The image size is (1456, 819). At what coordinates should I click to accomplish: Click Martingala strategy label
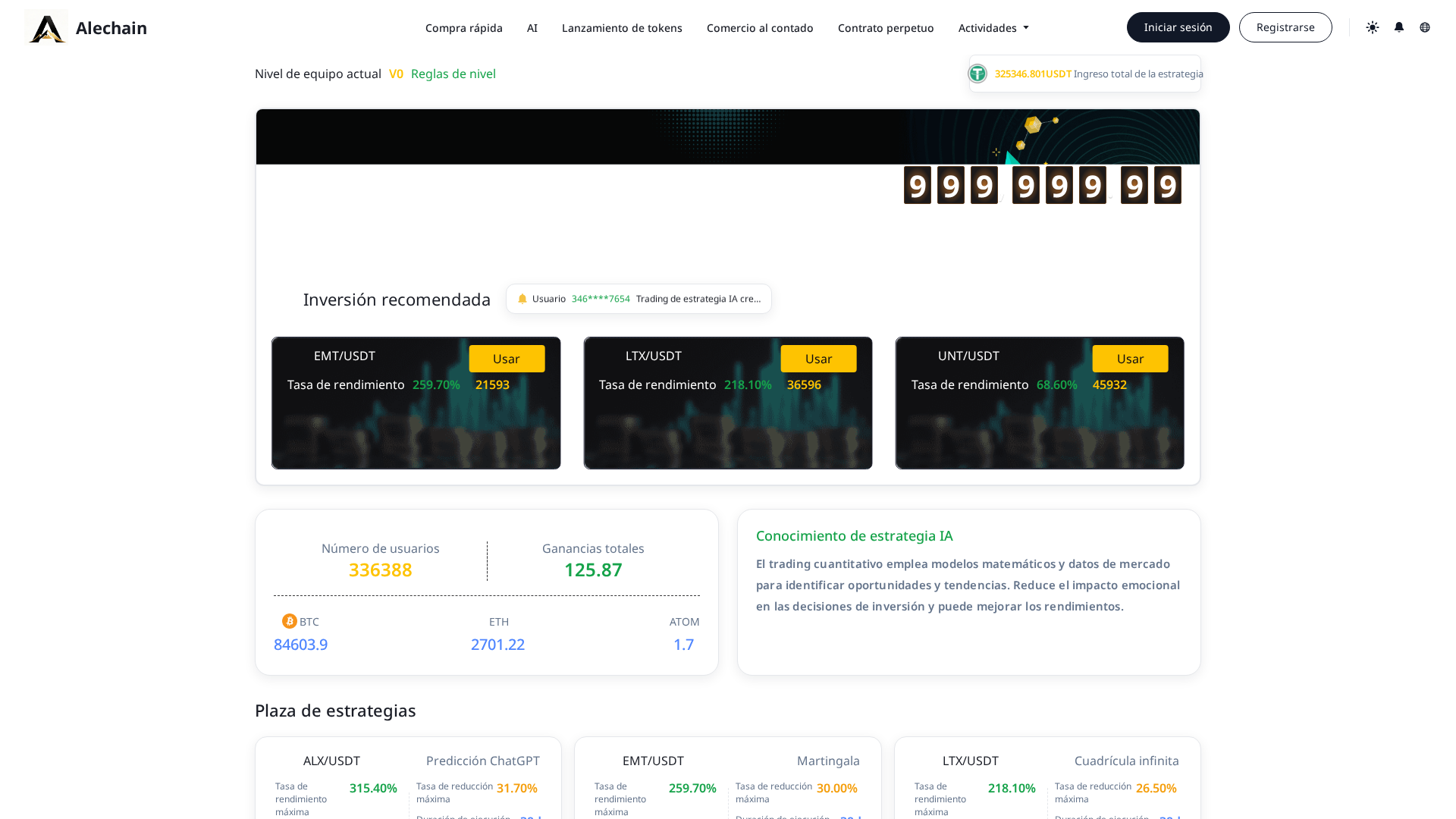pyautogui.click(x=828, y=761)
